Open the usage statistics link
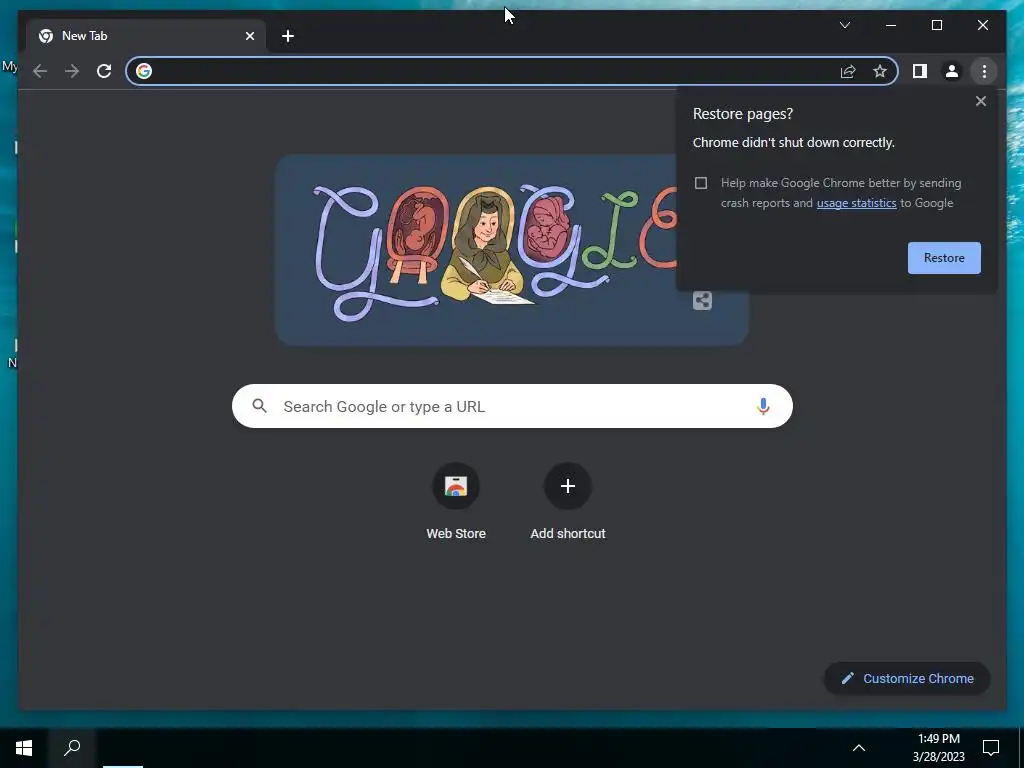This screenshot has height=768, width=1024. click(x=856, y=203)
